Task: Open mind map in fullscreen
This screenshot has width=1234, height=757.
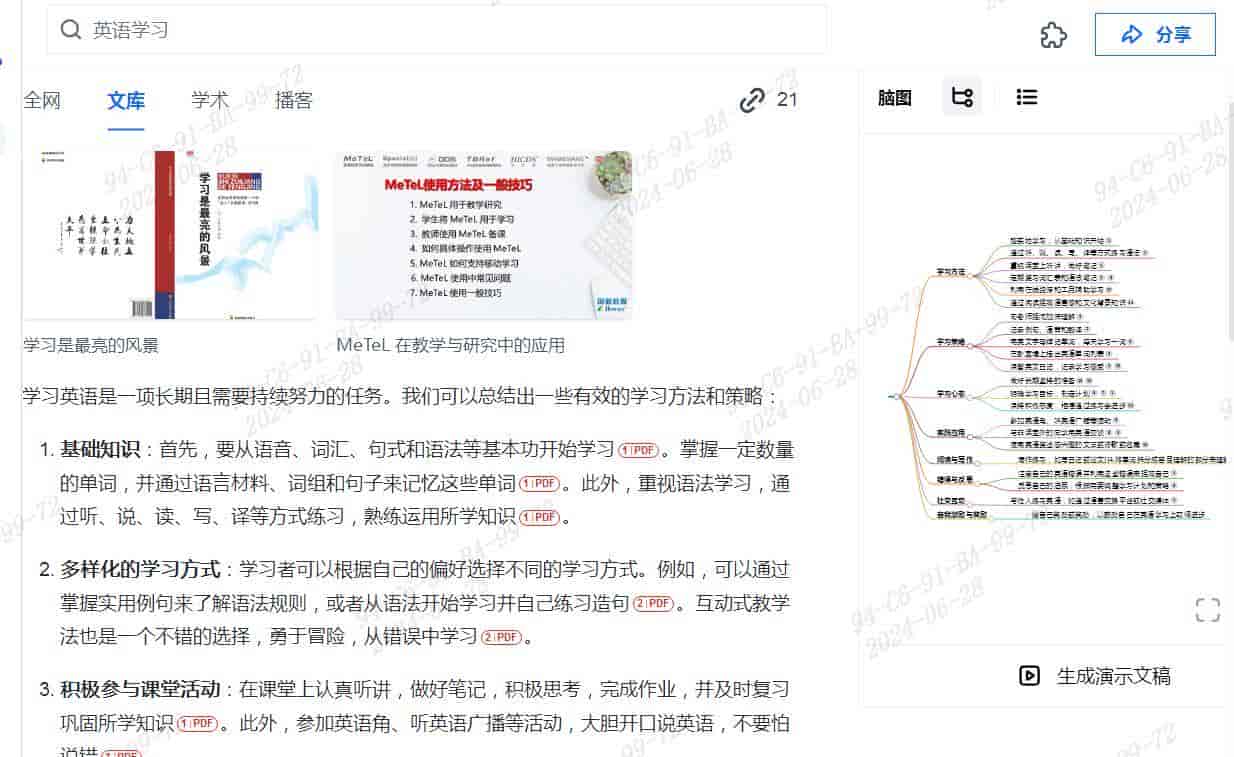Action: (1208, 610)
